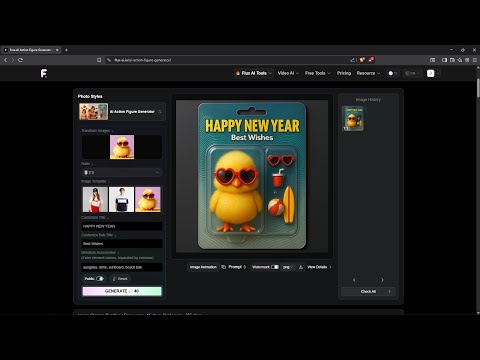Open the png format dropdown

point(288,267)
